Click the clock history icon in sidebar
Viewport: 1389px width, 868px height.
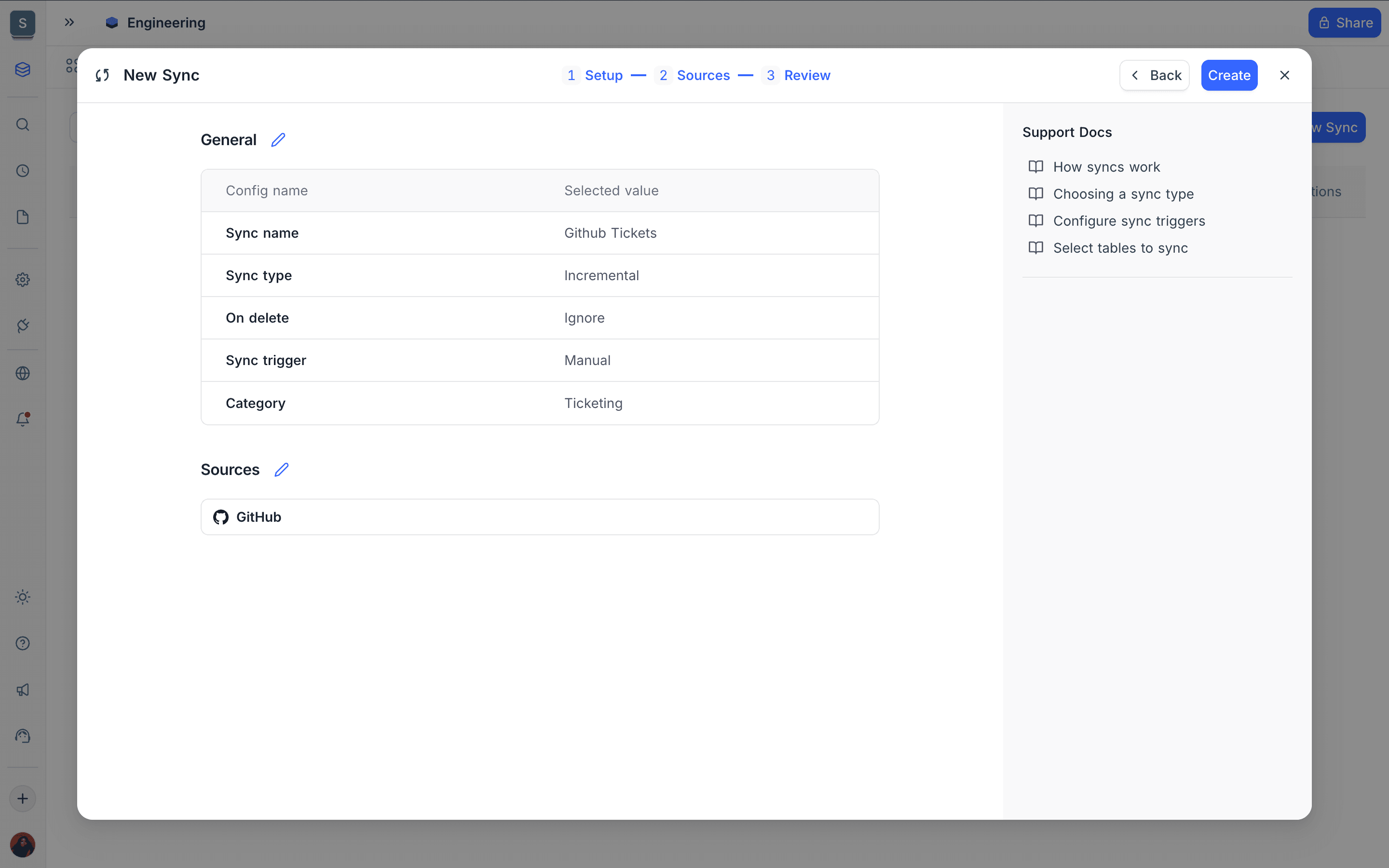(22, 171)
